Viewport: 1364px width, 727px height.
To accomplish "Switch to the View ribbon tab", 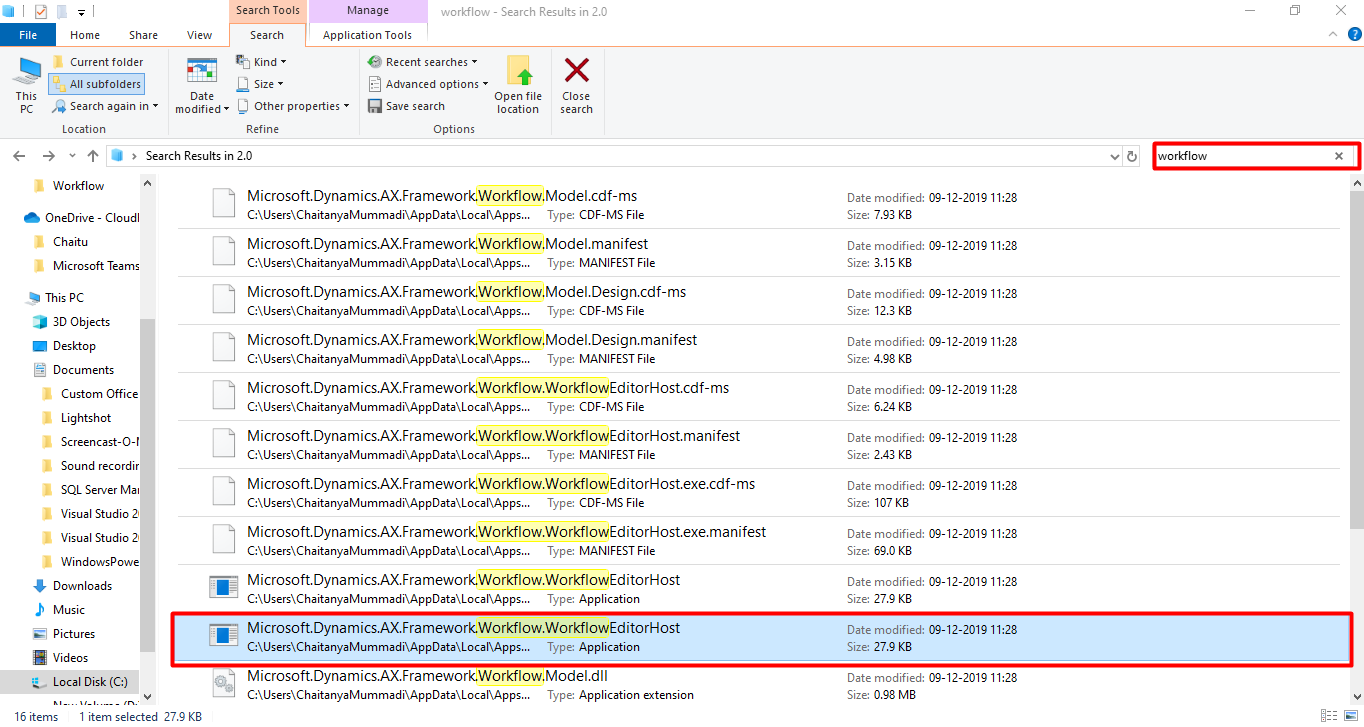I will click(200, 35).
